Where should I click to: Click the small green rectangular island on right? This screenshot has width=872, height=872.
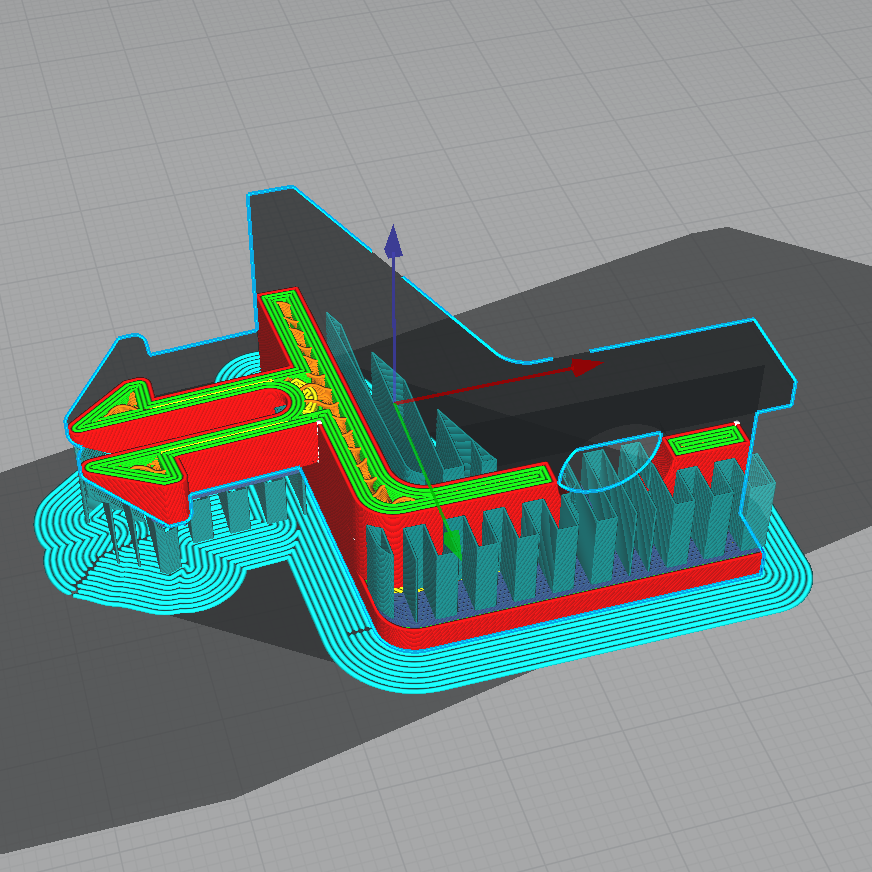pos(704,441)
